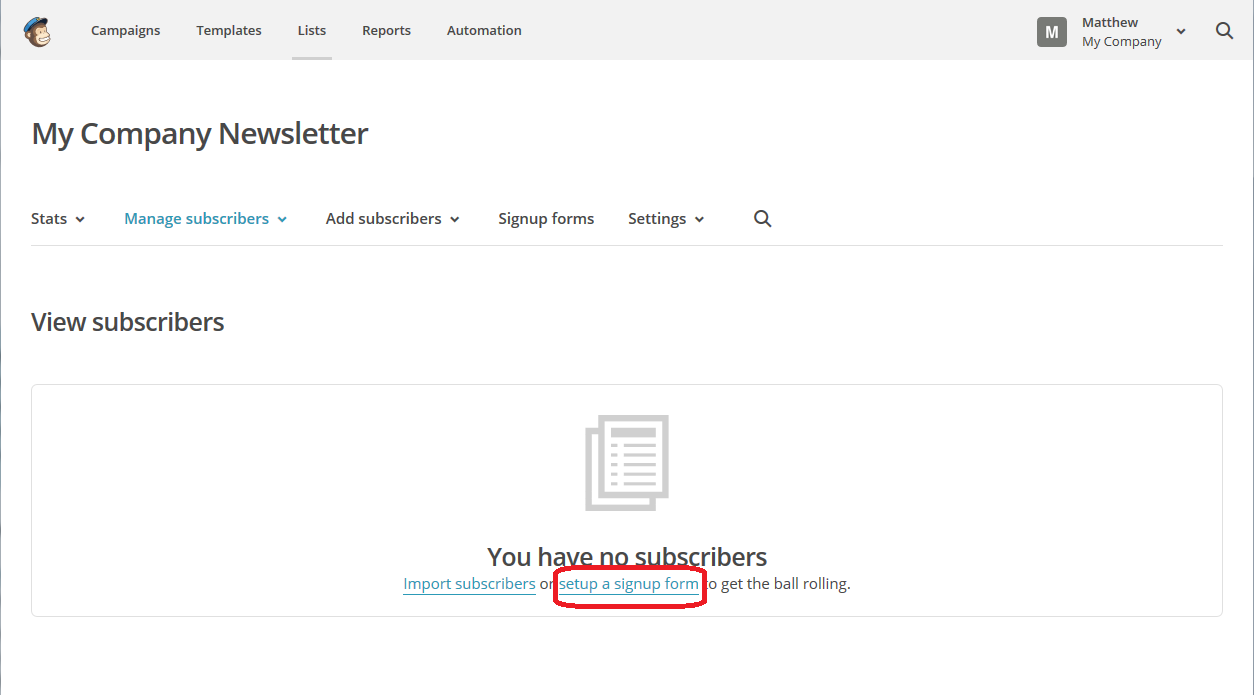Navigate to the Automation section

tap(484, 31)
